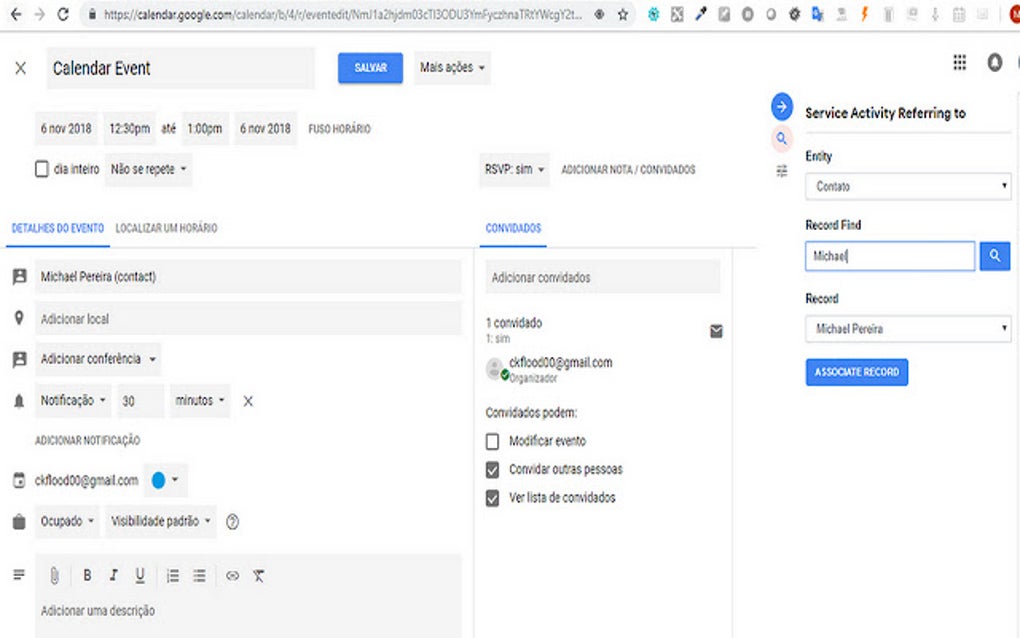Viewport: 1020px width, 638px height.
Task: Click the attachment paperclip in description toolbar
Action: point(55,575)
